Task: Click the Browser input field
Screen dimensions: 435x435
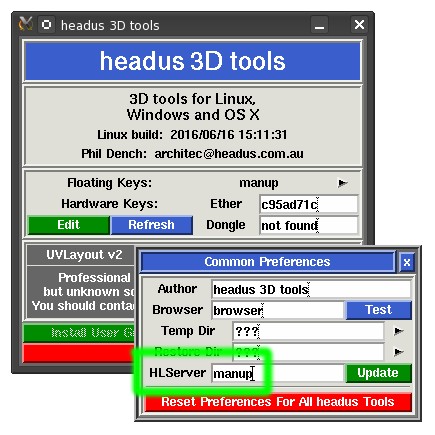Action: [x=277, y=310]
